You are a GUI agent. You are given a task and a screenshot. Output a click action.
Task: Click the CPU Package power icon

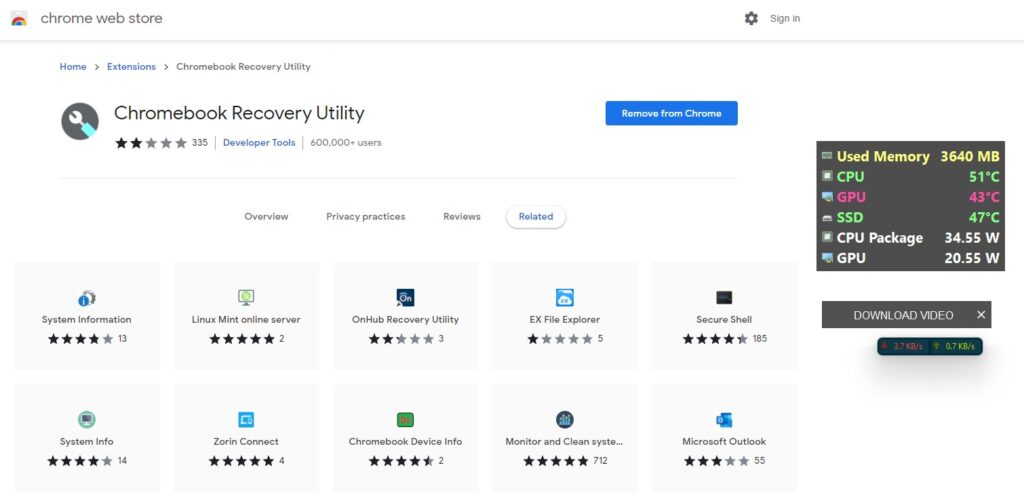click(827, 238)
